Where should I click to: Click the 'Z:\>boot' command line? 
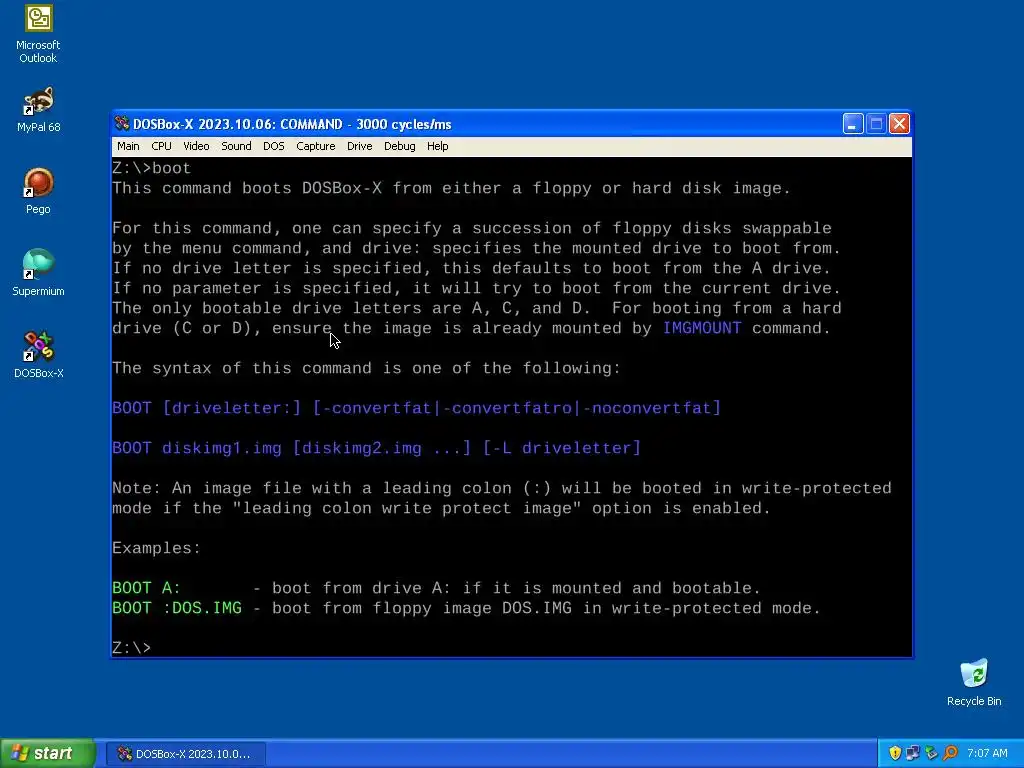coord(152,168)
